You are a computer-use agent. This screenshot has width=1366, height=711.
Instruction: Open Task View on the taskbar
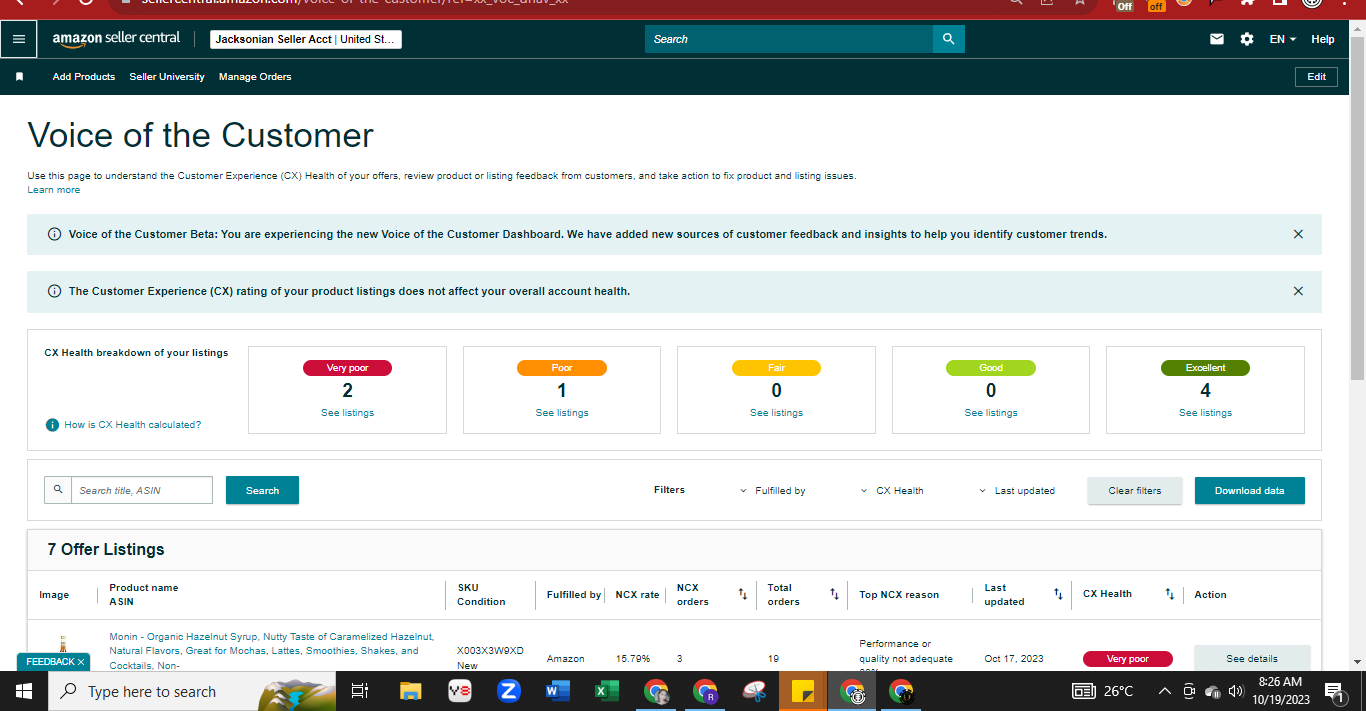(360, 691)
